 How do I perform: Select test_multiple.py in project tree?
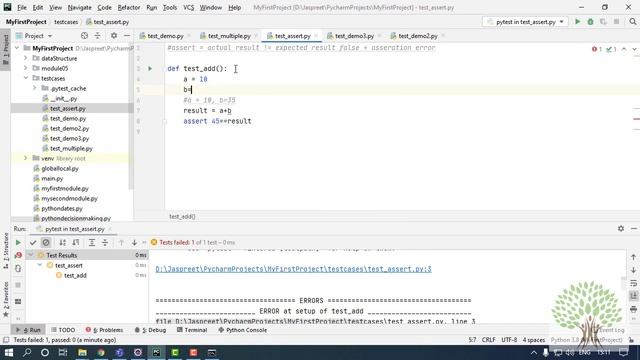pos(71,149)
